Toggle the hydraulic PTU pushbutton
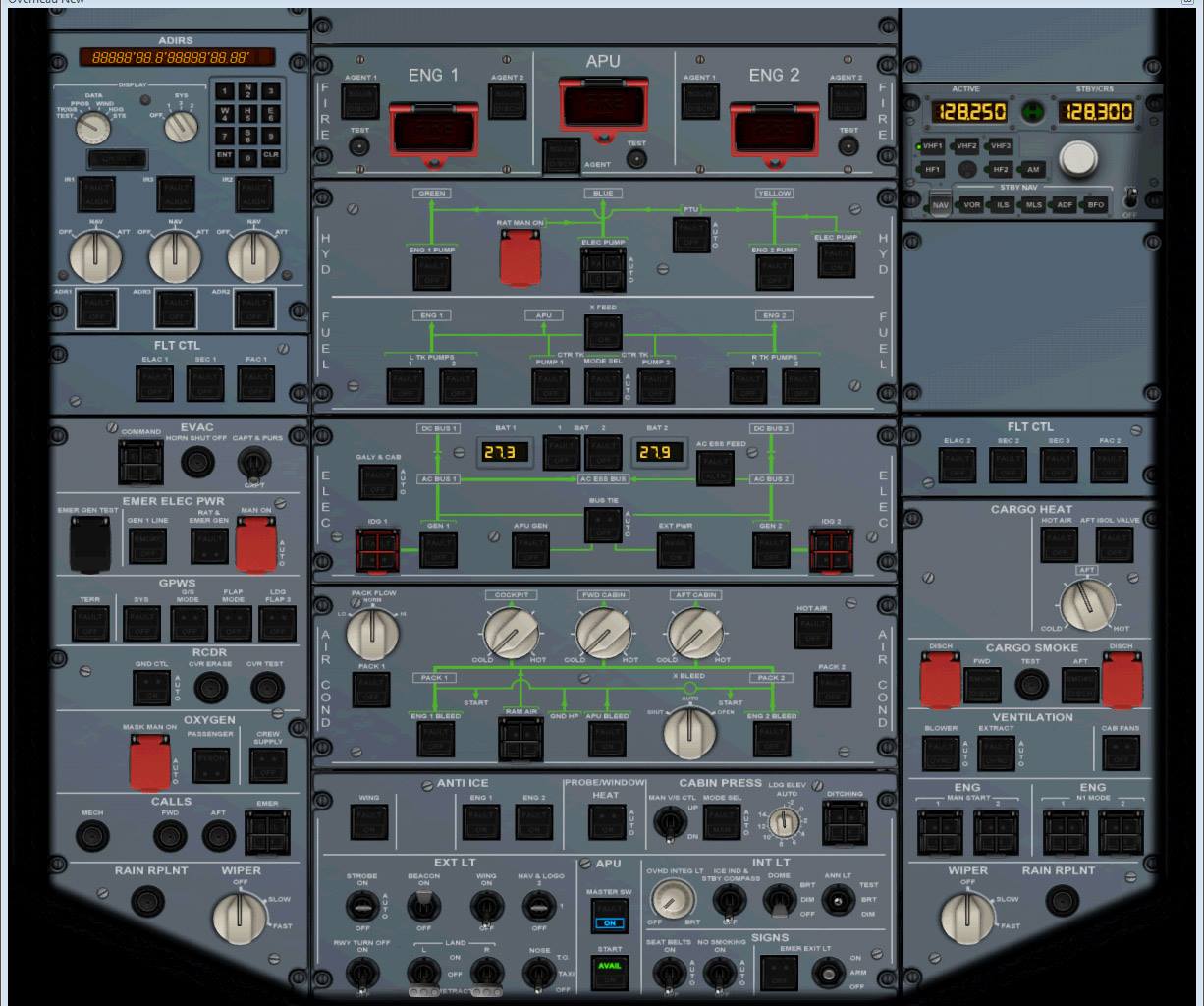Viewport: 1204px width, 1006px height. pos(691,236)
